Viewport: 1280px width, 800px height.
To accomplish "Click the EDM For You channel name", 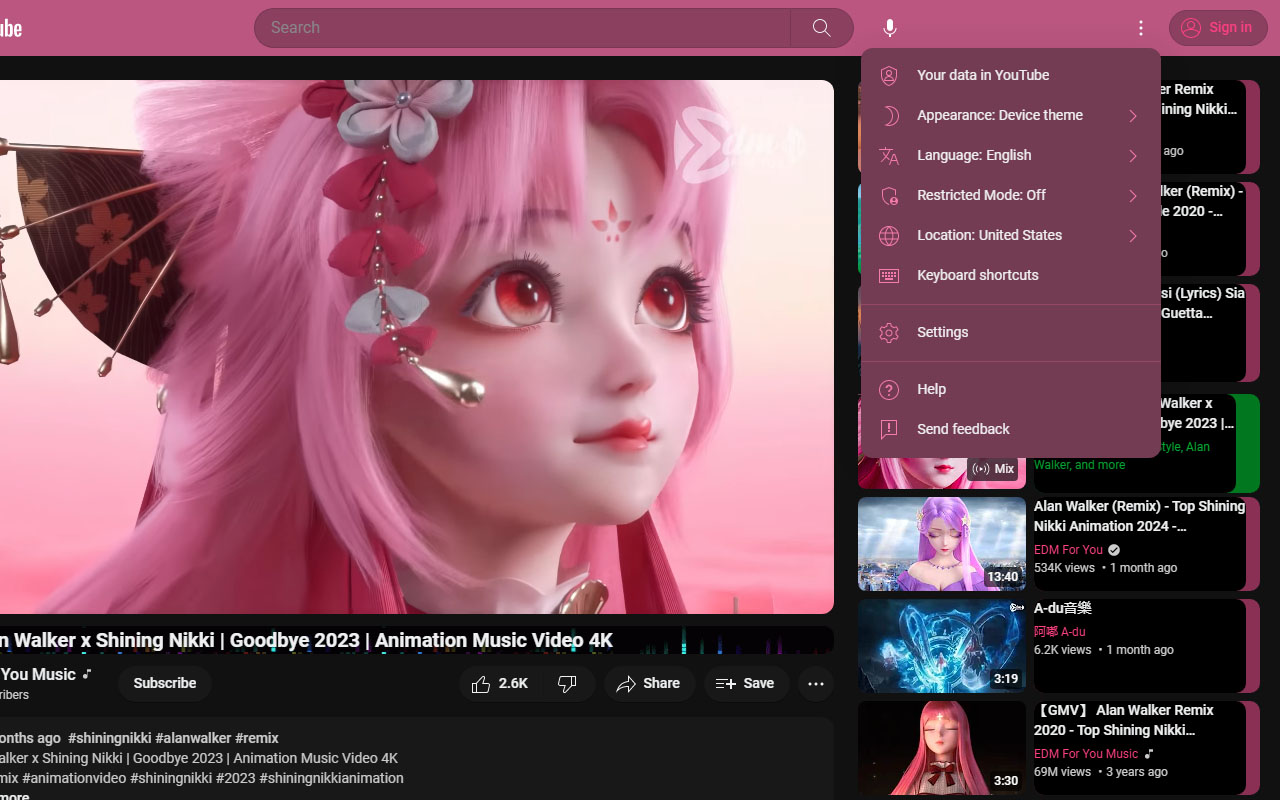I will (x=1068, y=550).
